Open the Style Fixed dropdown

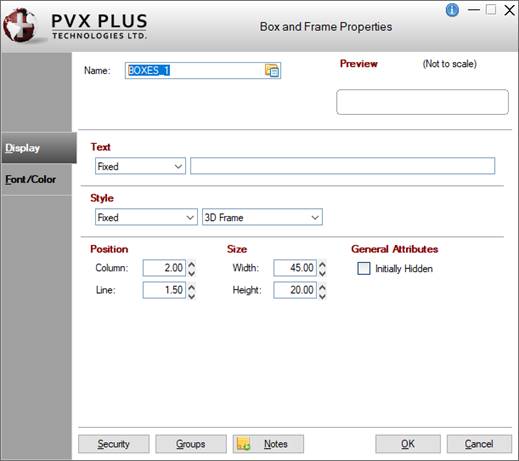pyautogui.click(x=146, y=217)
